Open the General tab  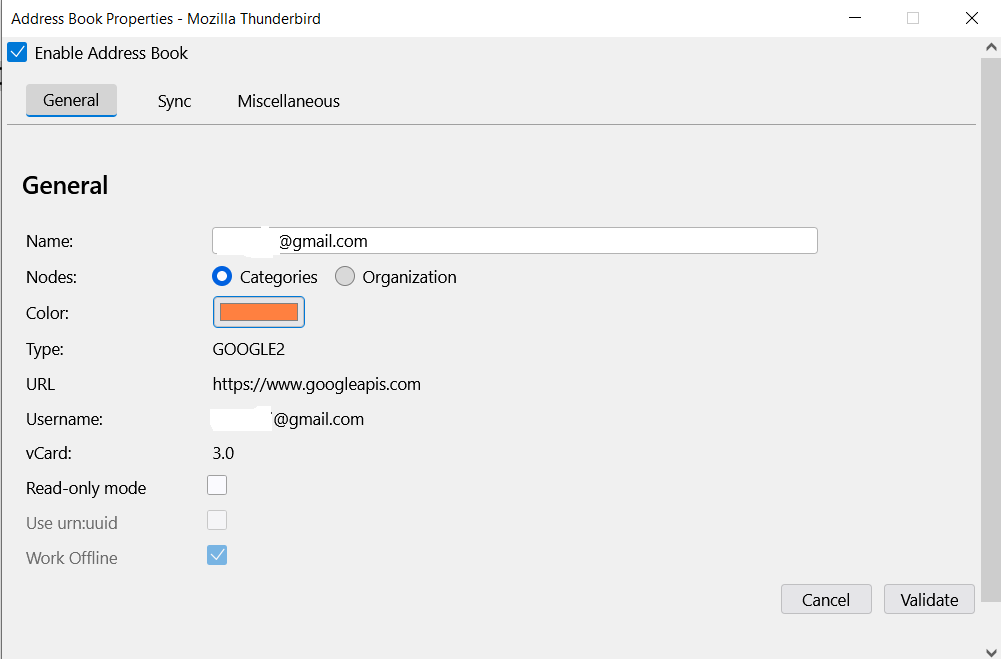click(71, 100)
